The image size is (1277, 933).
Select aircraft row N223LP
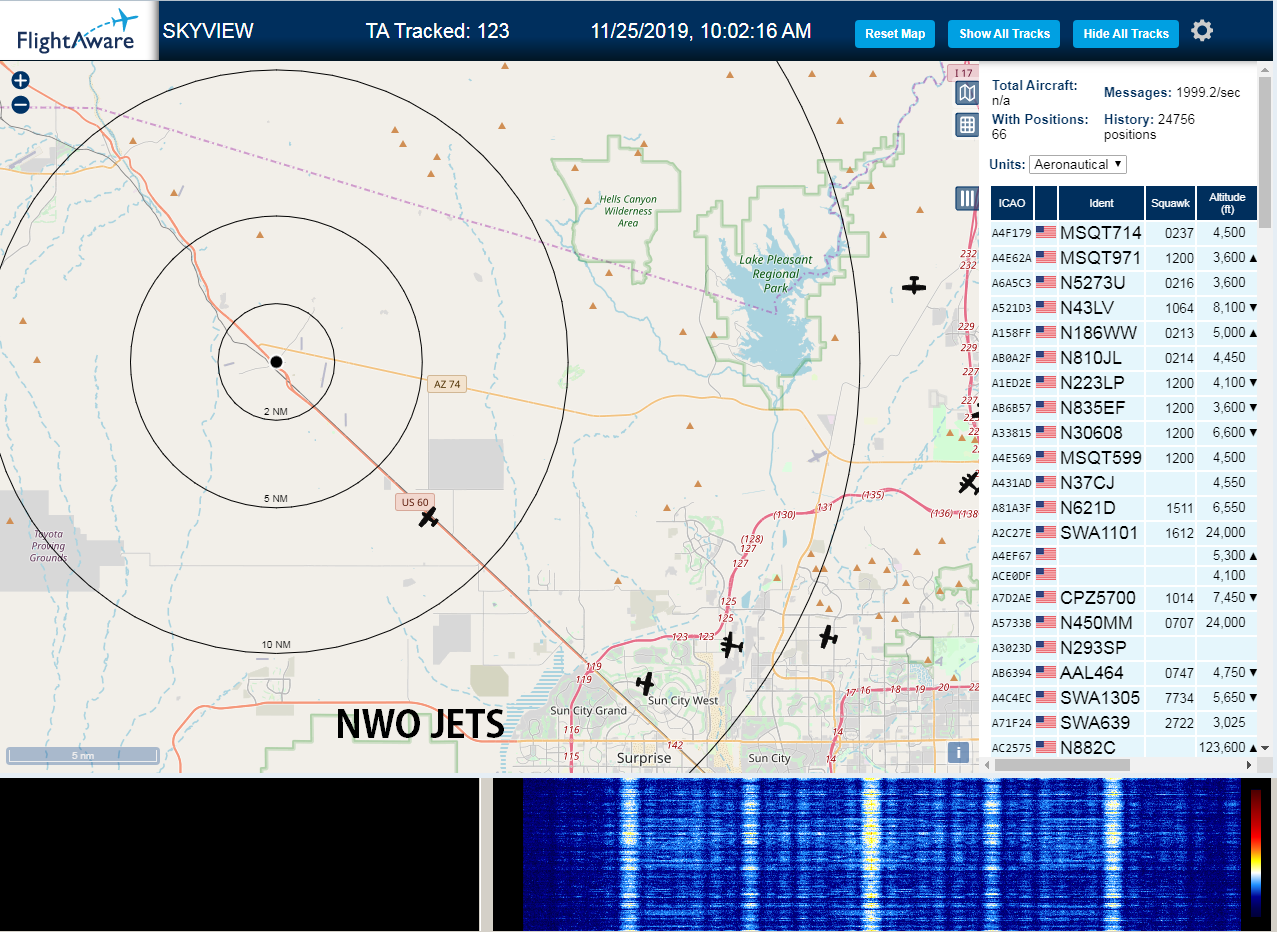1123,383
